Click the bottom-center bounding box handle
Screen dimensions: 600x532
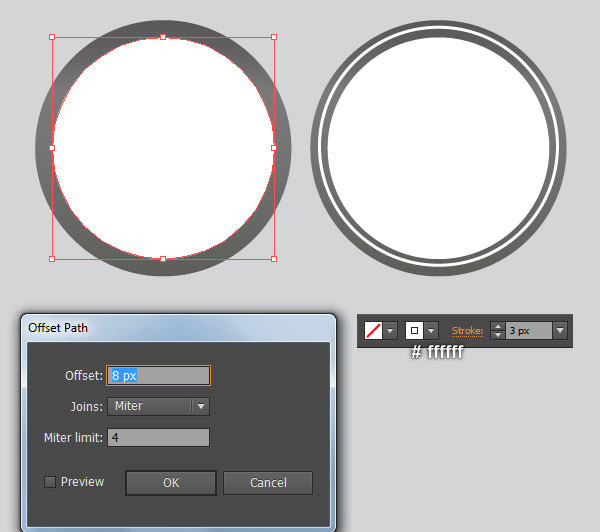163,259
